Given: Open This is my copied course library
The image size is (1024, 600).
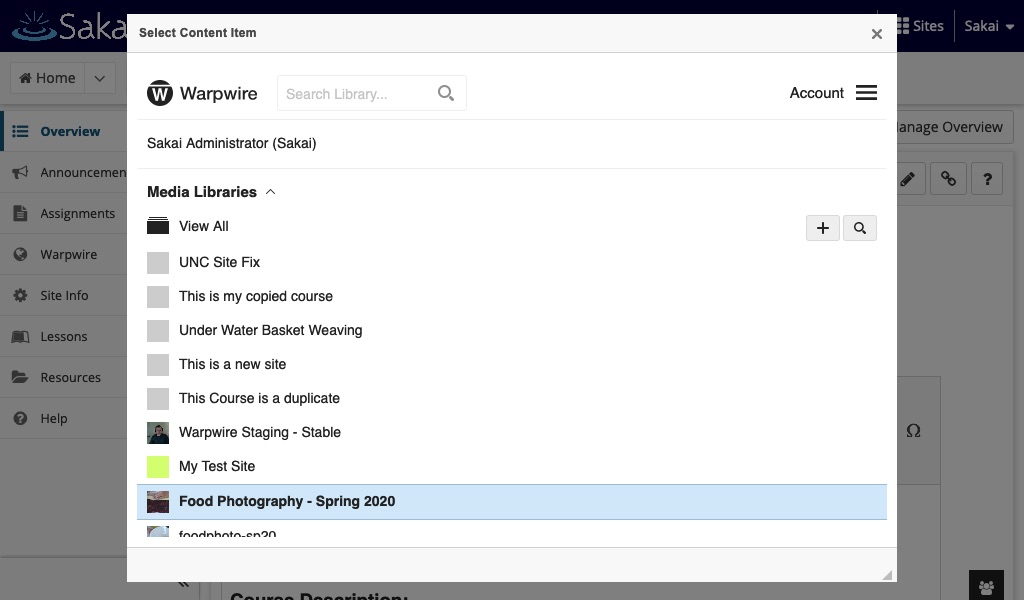Looking at the screenshot, I should (x=256, y=296).
